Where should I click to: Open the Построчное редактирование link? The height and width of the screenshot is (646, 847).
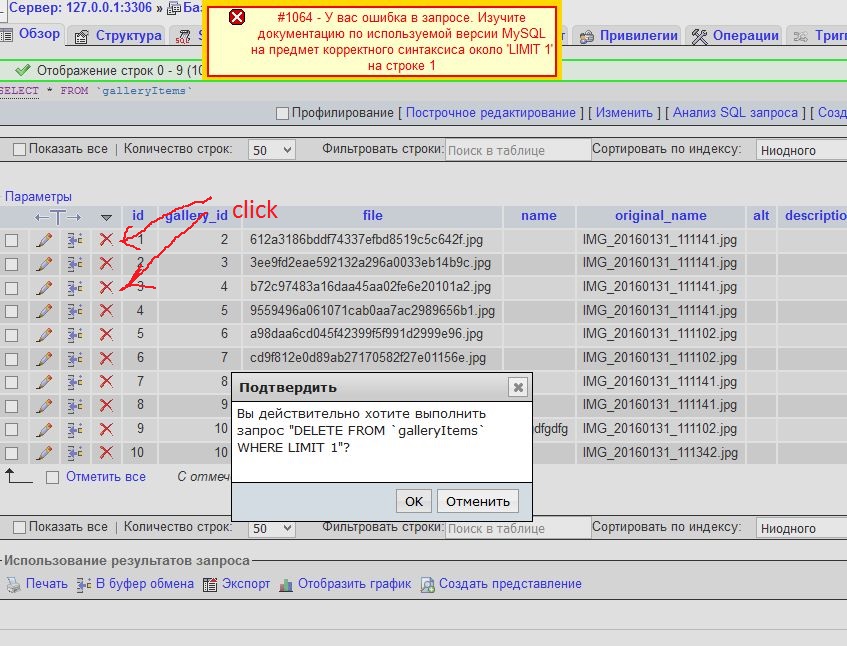coord(491,113)
